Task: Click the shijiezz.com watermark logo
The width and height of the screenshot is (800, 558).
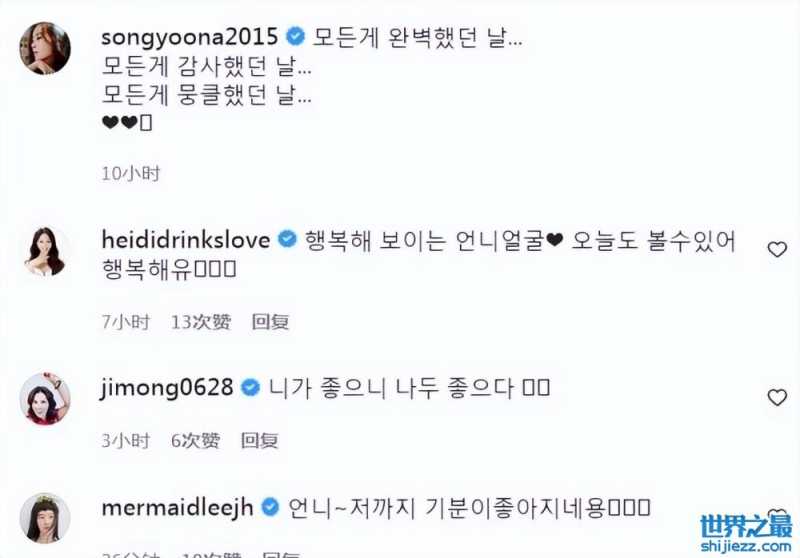Action: (746, 532)
